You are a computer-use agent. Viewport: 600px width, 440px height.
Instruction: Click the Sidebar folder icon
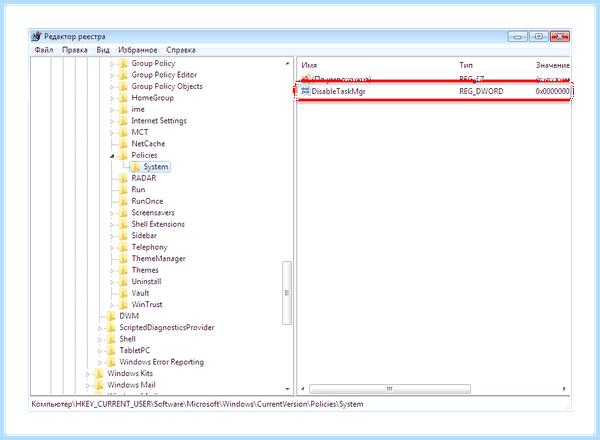pyautogui.click(x=123, y=236)
